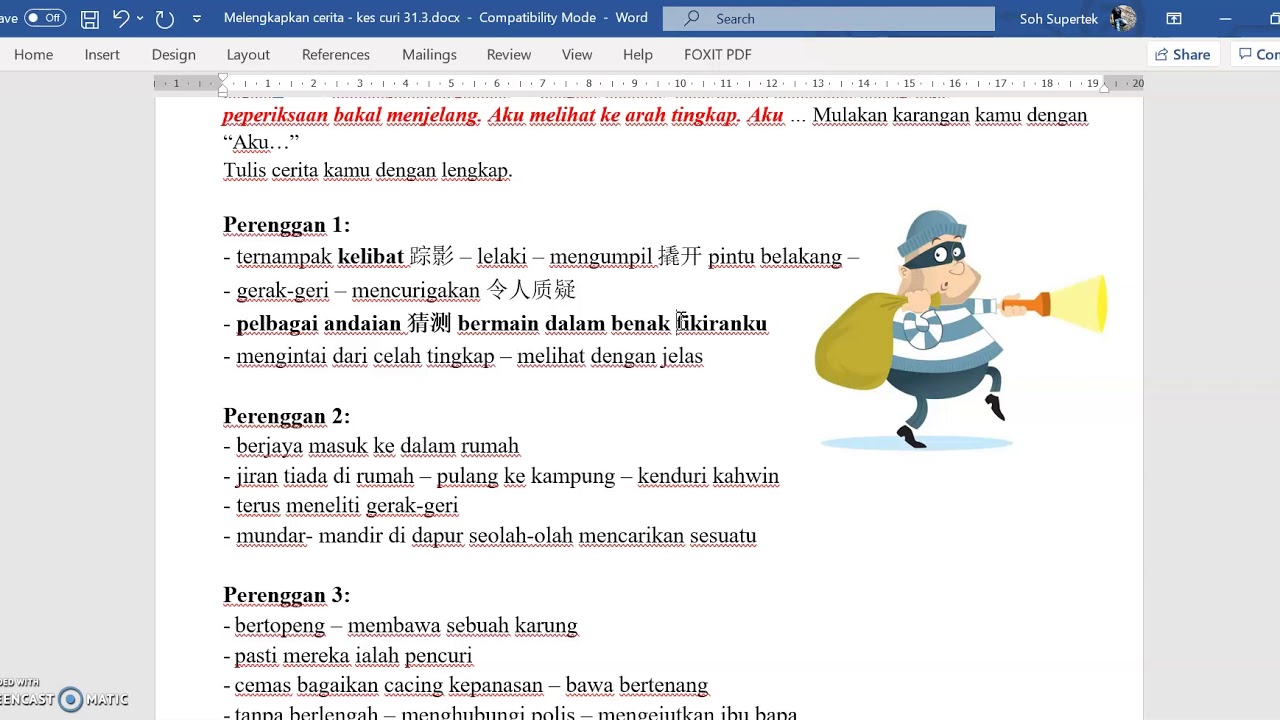The image size is (1280, 720).
Task: Click the Undo arrow icon
Action: pyautogui.click(x=121, y=18)
